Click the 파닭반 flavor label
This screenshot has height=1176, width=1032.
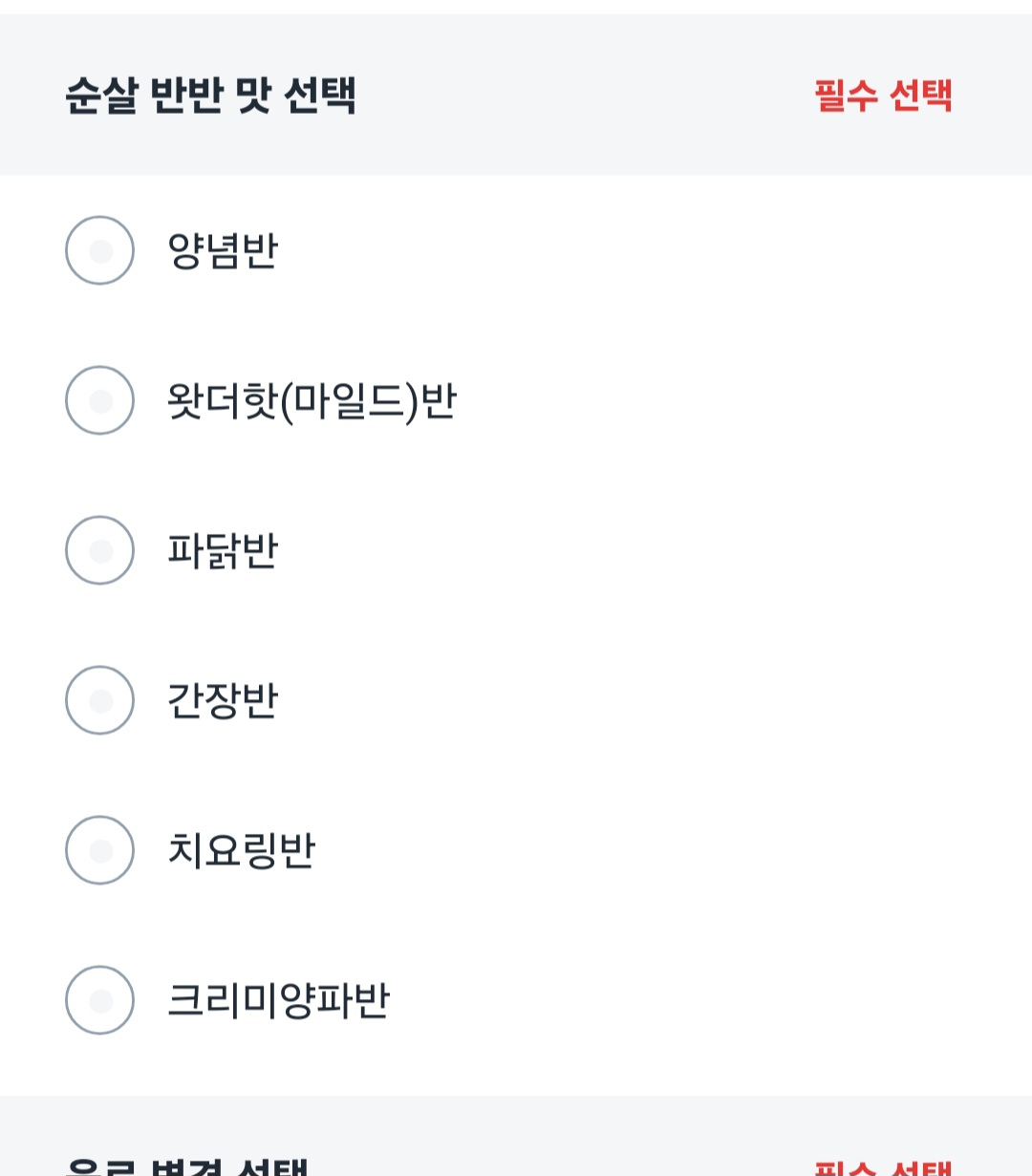223,551
